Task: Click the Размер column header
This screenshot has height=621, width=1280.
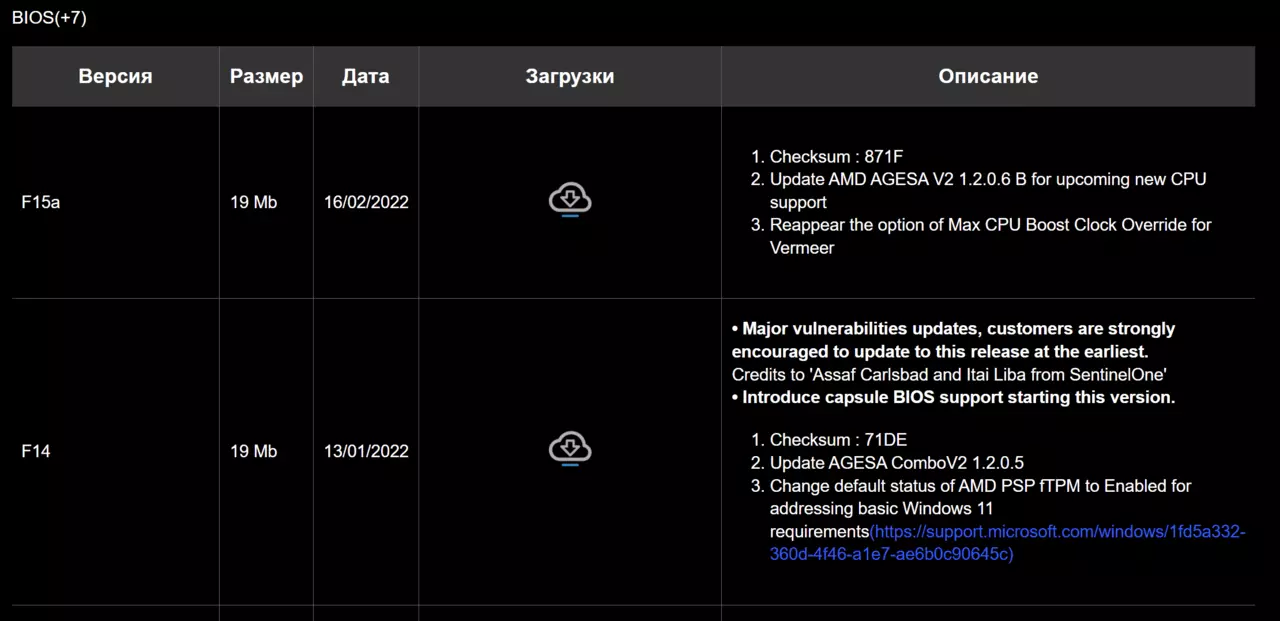Action: [266, 77]
